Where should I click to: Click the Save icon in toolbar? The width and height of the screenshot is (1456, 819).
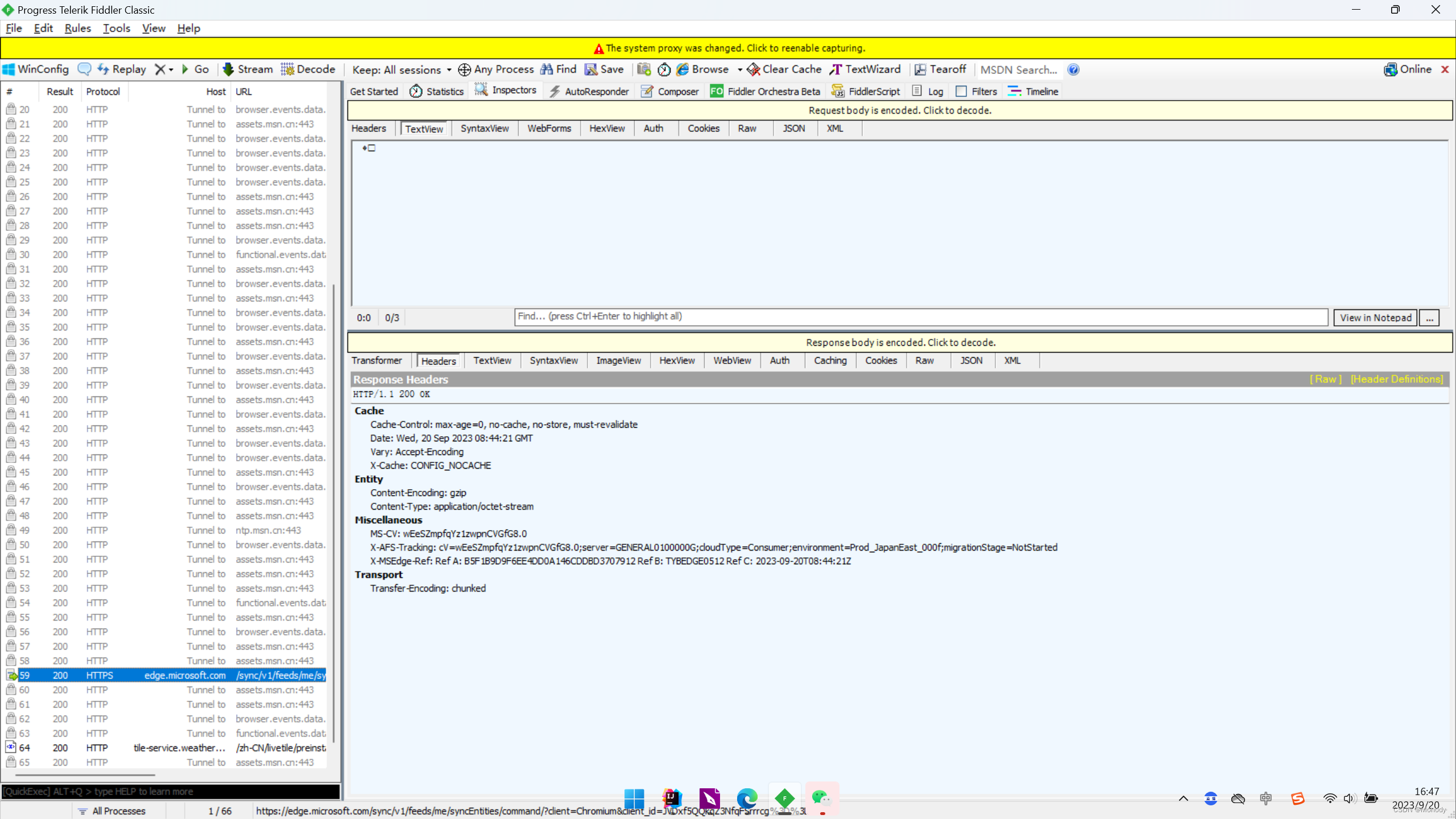coord(592,69)
